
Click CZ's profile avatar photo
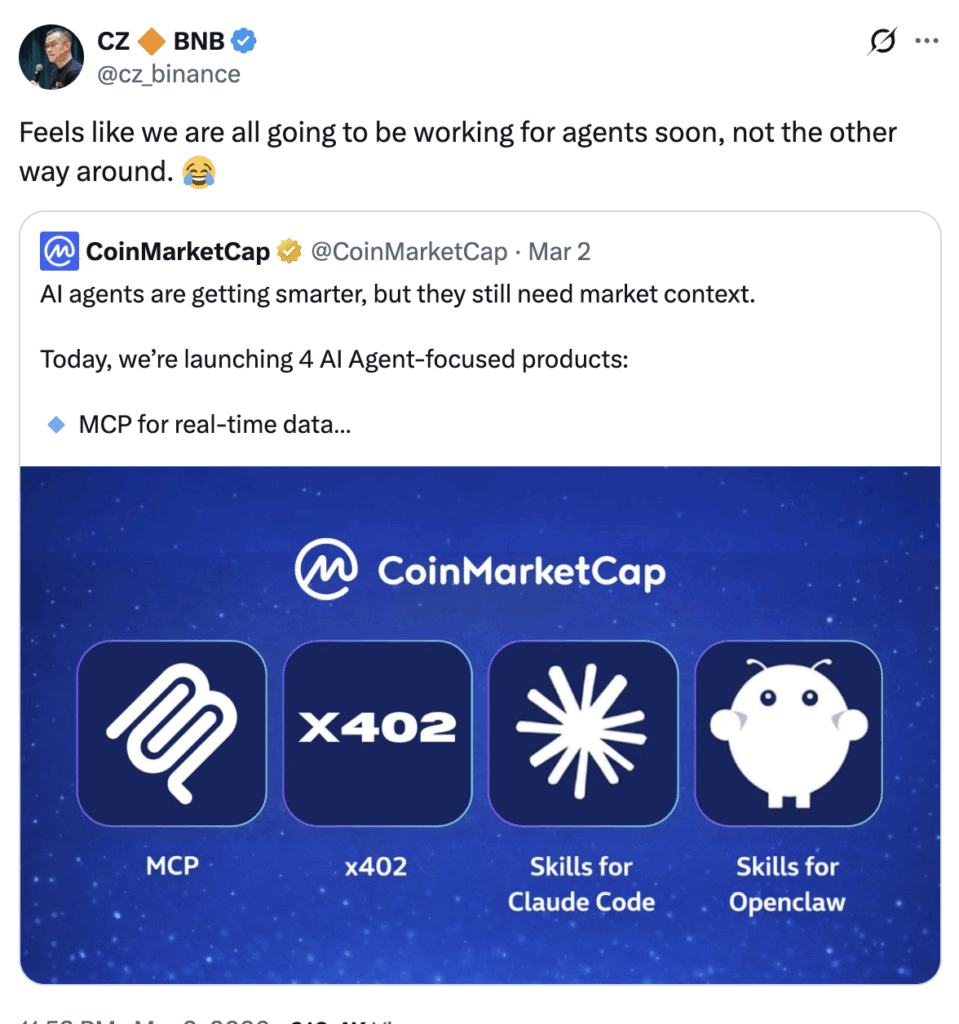(51, 57)
